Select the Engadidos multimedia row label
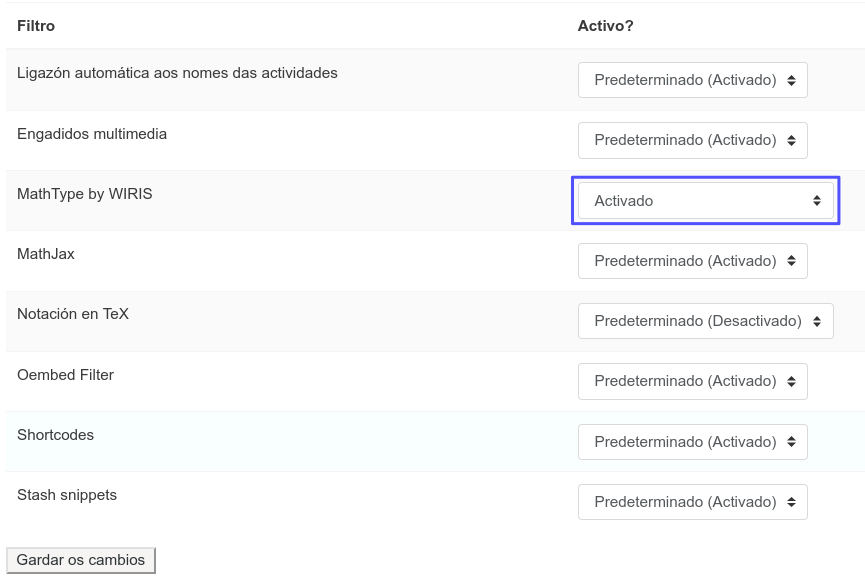This screenshot has width=865, height=583. [92, 134]
